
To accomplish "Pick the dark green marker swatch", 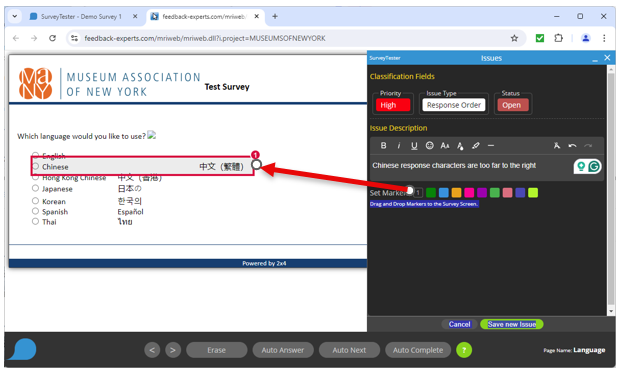I will pyautogui.click(x=431, y=193).
